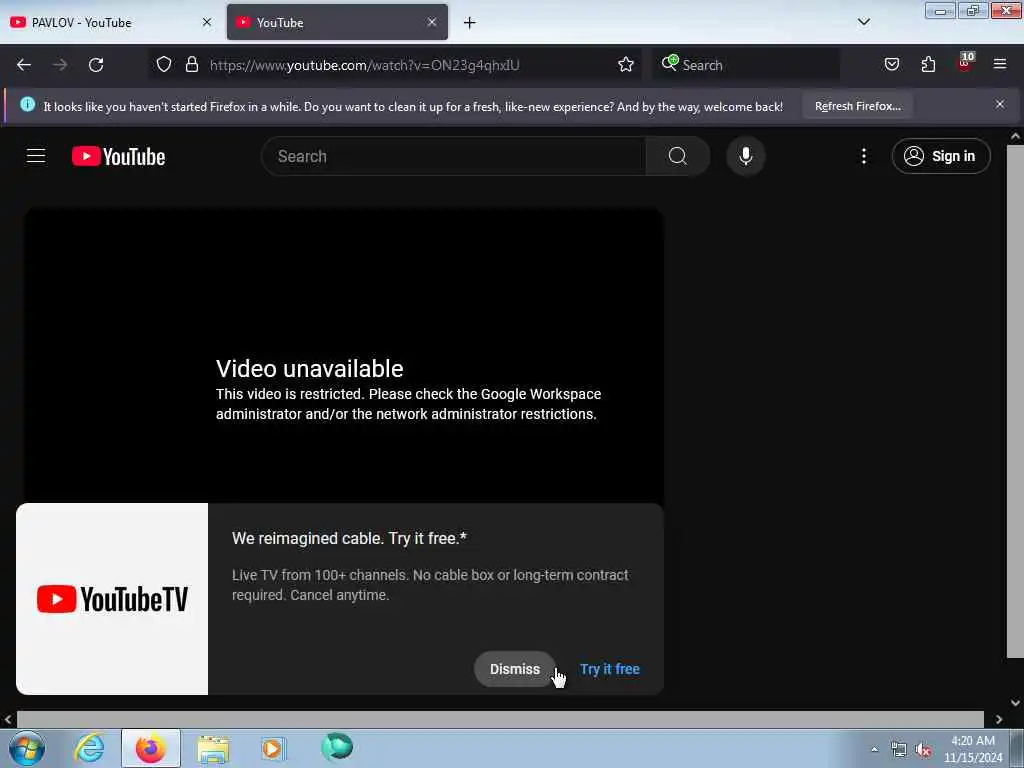Image resolution: width=1024 pixels, height=768 pixels.
Task: Click the scroll down arrow of vertical scrollbar
Action: click(1015, 703)
